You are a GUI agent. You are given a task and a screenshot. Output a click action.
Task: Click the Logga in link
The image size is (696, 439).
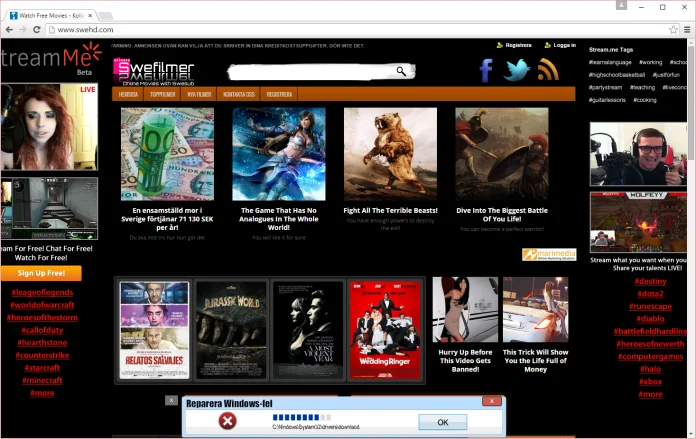(564, 45)
